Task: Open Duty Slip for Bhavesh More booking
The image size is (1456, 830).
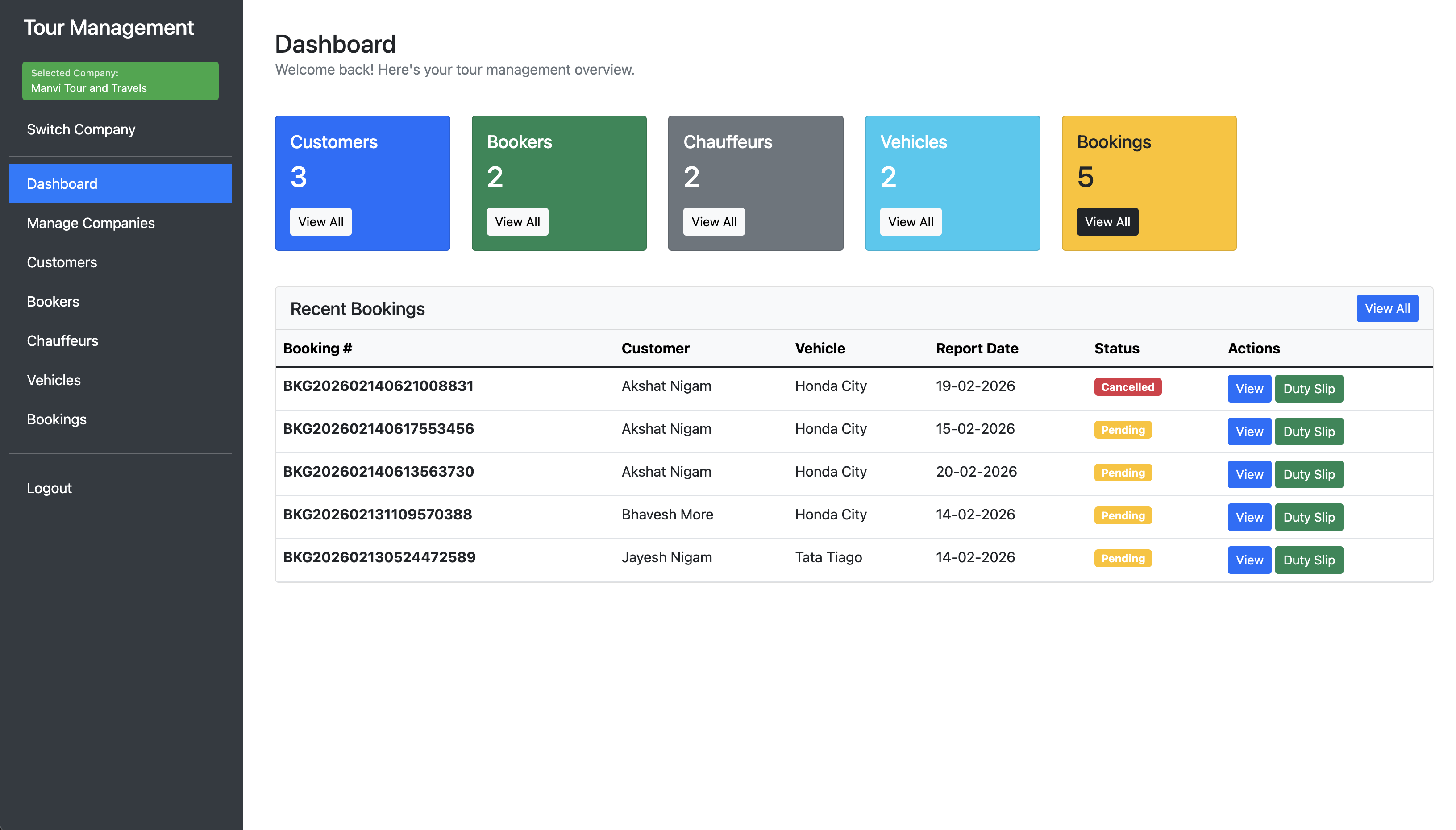Action: pos(1308,517)
